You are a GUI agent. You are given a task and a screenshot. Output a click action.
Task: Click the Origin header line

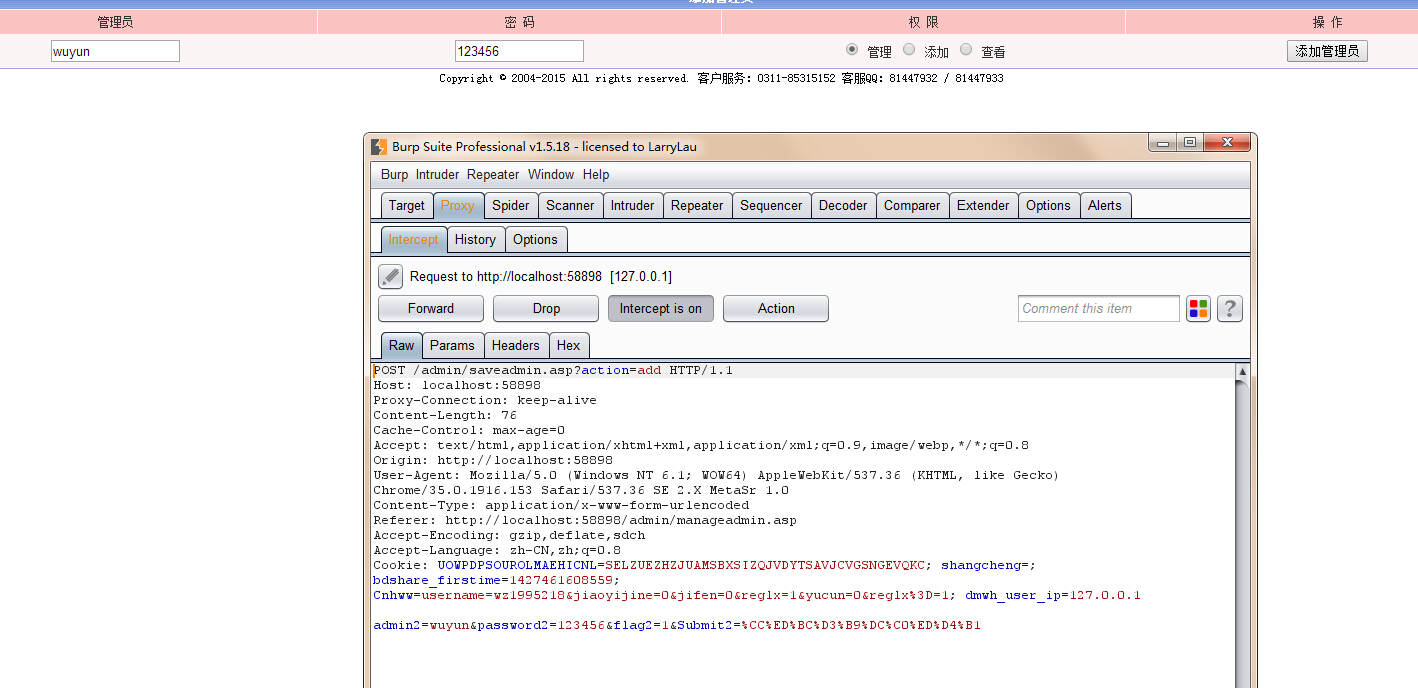point(493,460)
